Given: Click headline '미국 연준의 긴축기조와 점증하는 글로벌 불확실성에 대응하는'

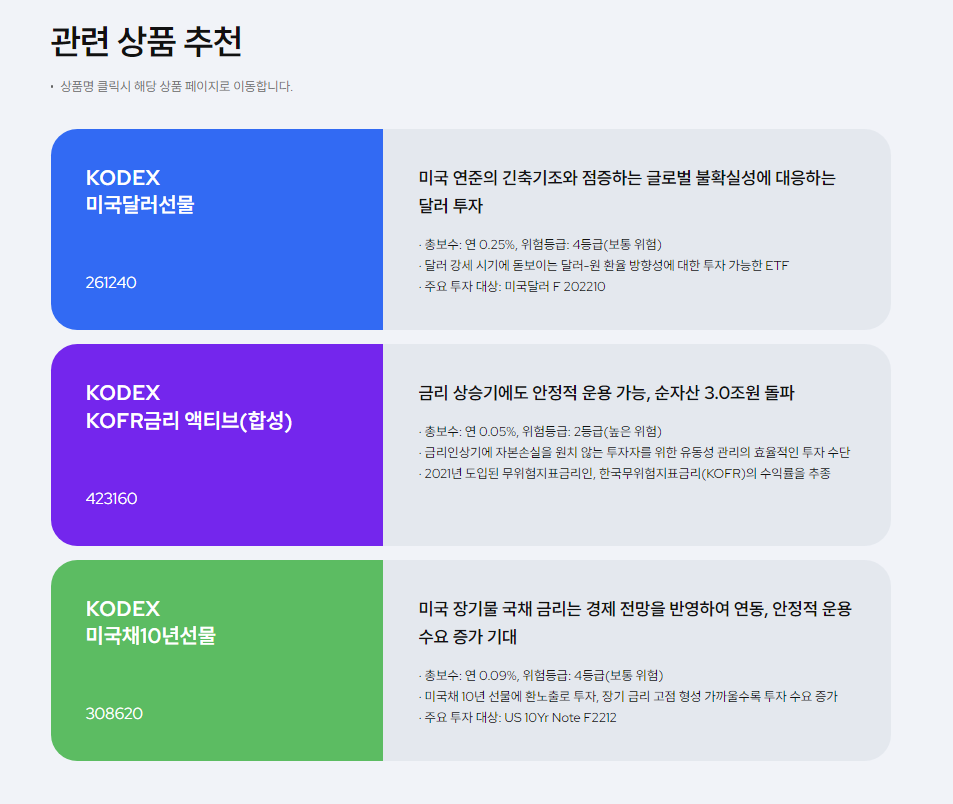Looking at the screenshot, I should 627,178.
